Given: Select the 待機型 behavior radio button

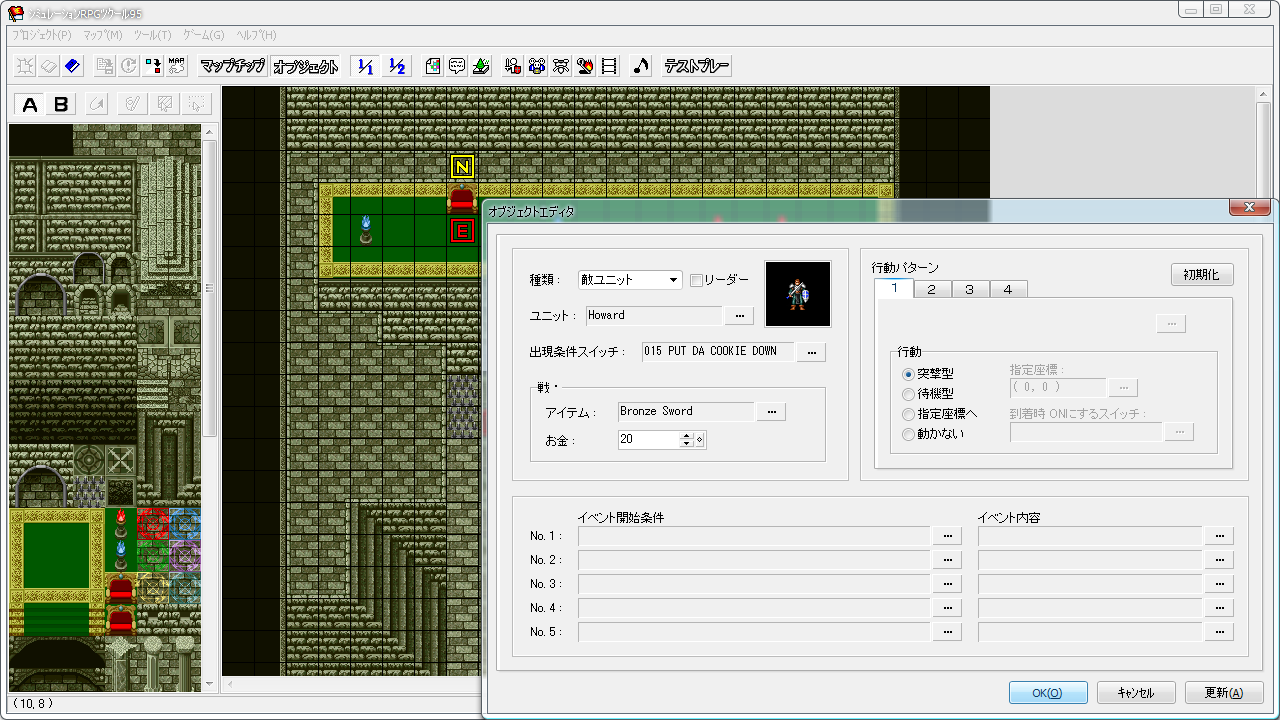Looking at the screenshot, I should [908, 394].
